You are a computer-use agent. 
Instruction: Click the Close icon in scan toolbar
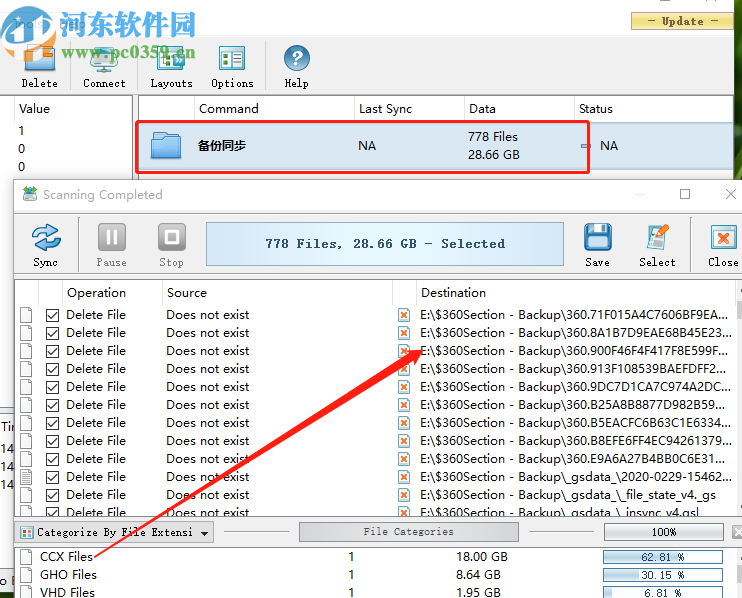(x=723, y=237)
